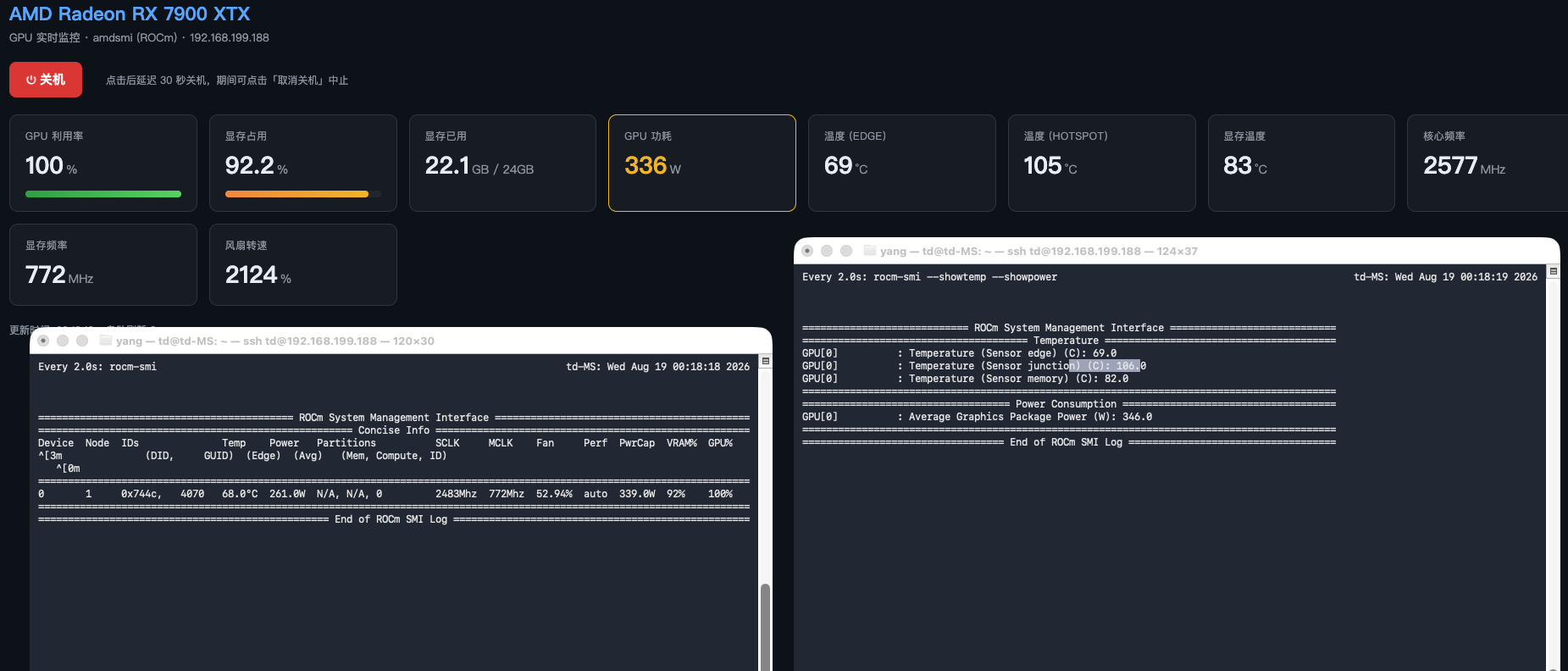The width and height of the screenshot is (1568, 671).
Task: Click the 30-second delayed shutdown hint text
Action: [x=227, y=80]
